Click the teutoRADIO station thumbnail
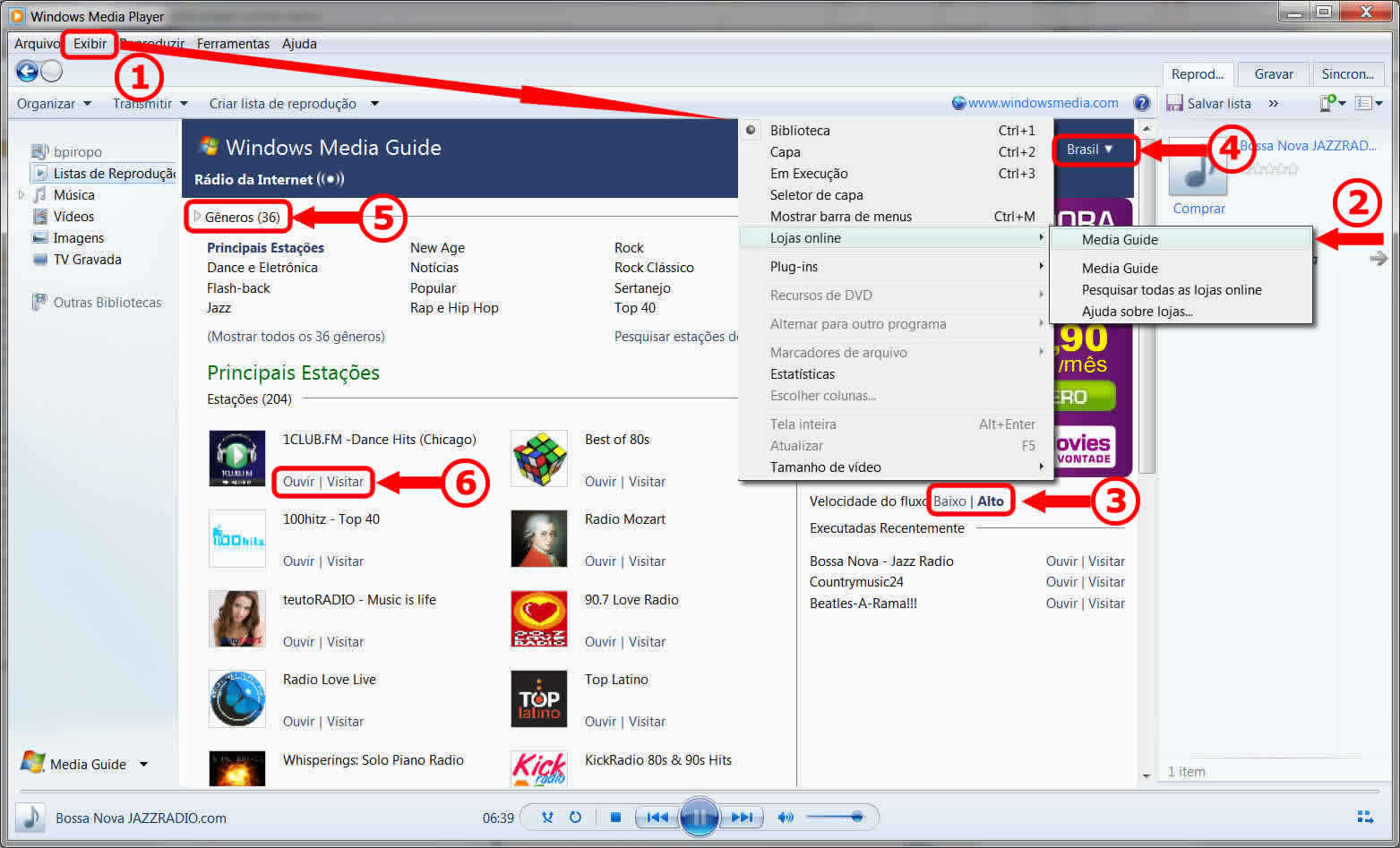 (237, 619)
